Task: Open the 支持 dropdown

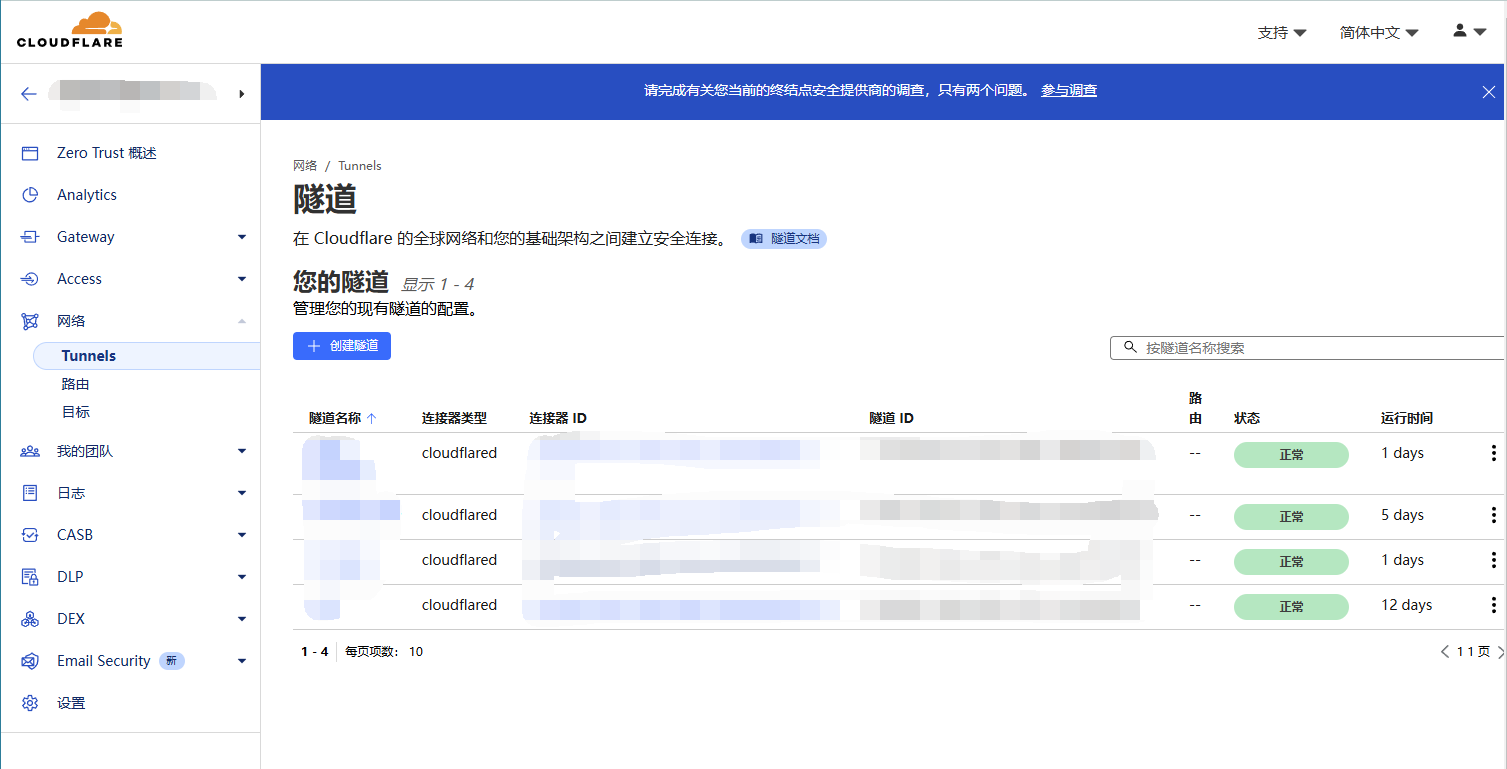Action: point(1282,33)
